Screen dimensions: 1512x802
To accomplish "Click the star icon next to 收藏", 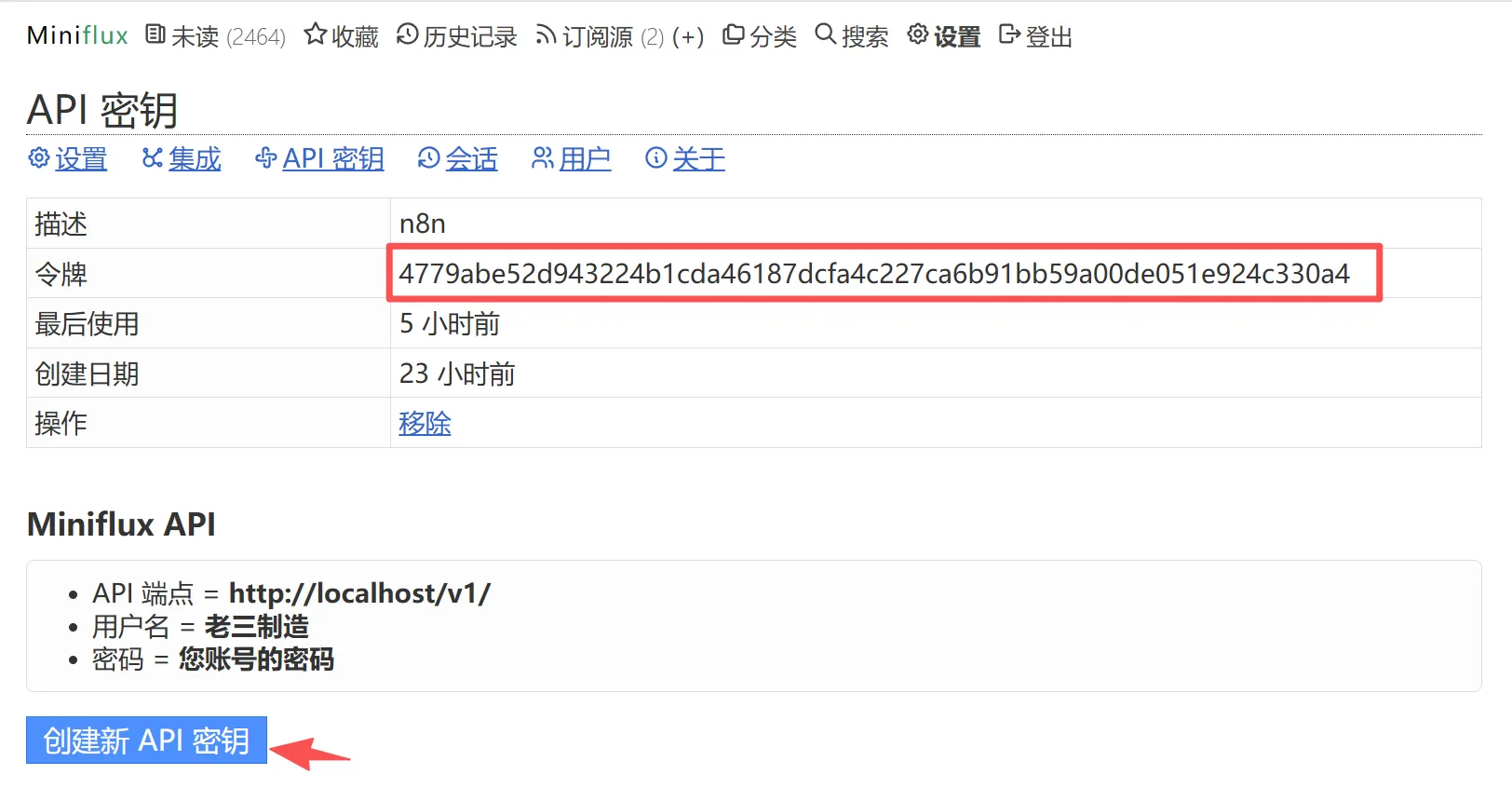I will click(315, 34).
